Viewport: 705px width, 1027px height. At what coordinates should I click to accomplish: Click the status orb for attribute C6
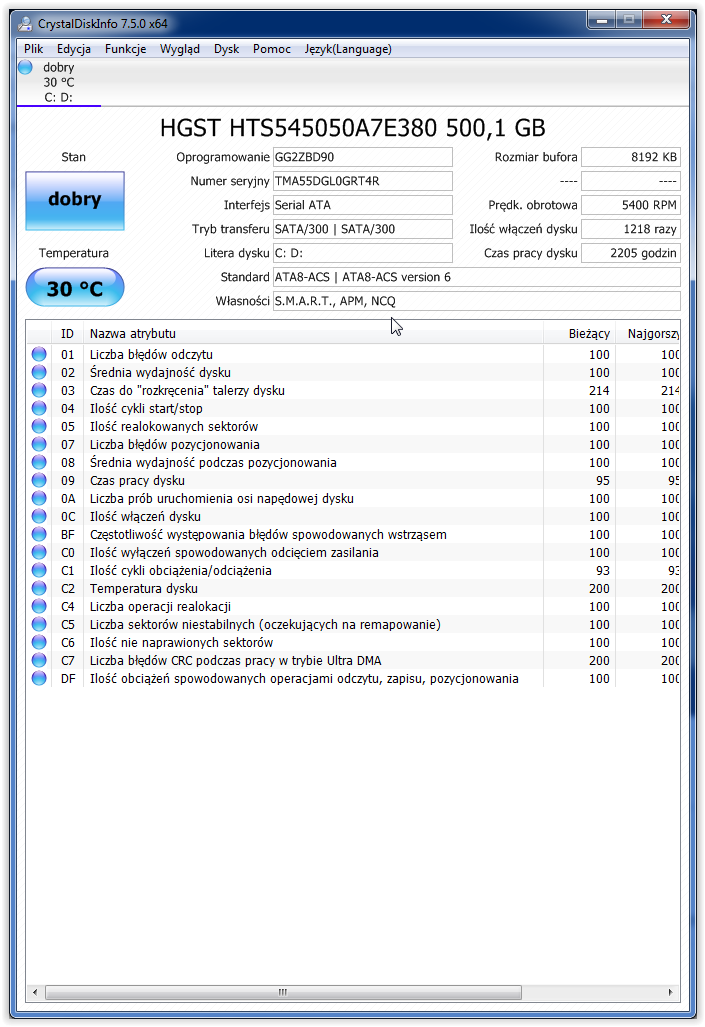tap(39, 643)
